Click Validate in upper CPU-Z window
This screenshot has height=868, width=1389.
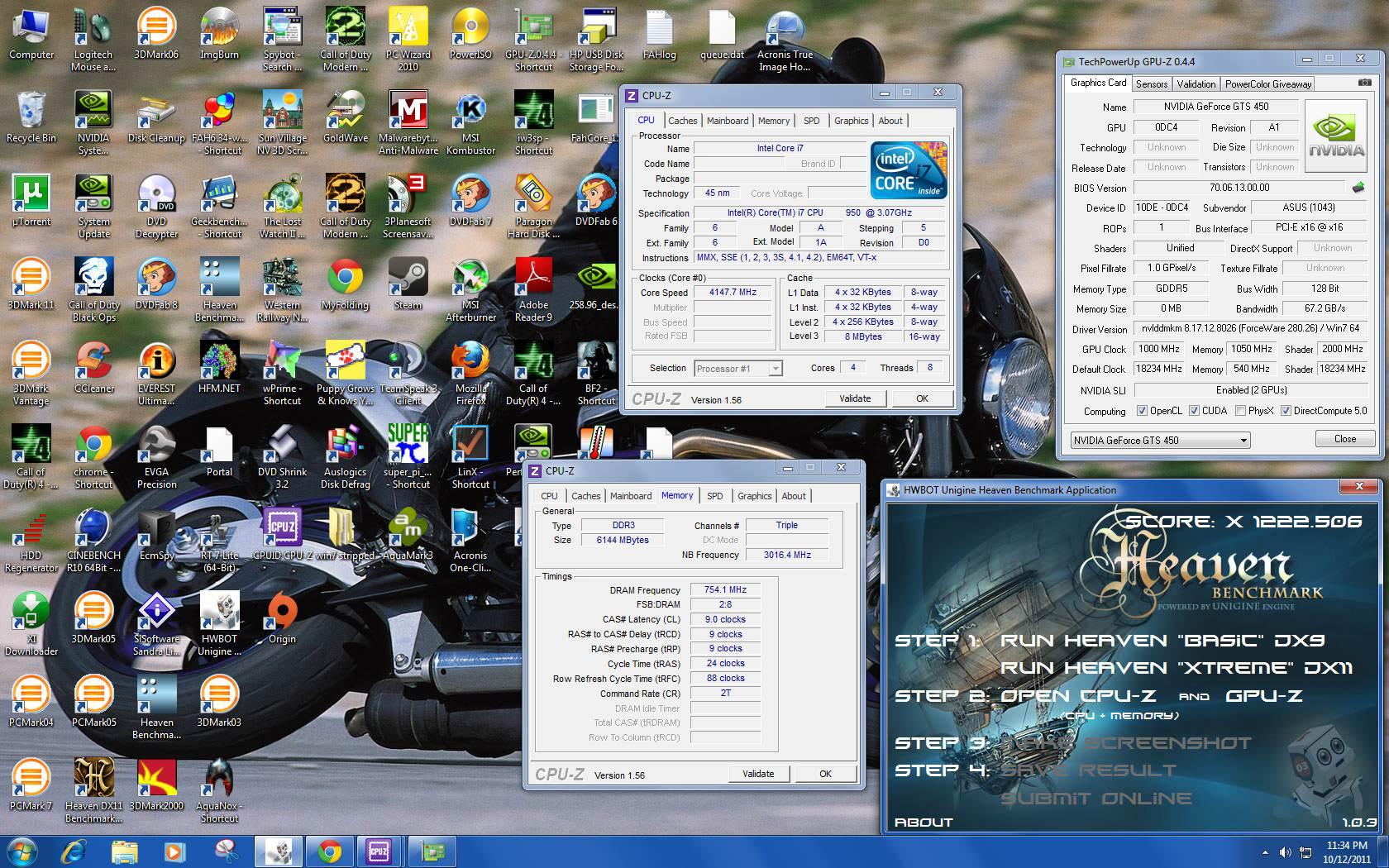[855, 398]
